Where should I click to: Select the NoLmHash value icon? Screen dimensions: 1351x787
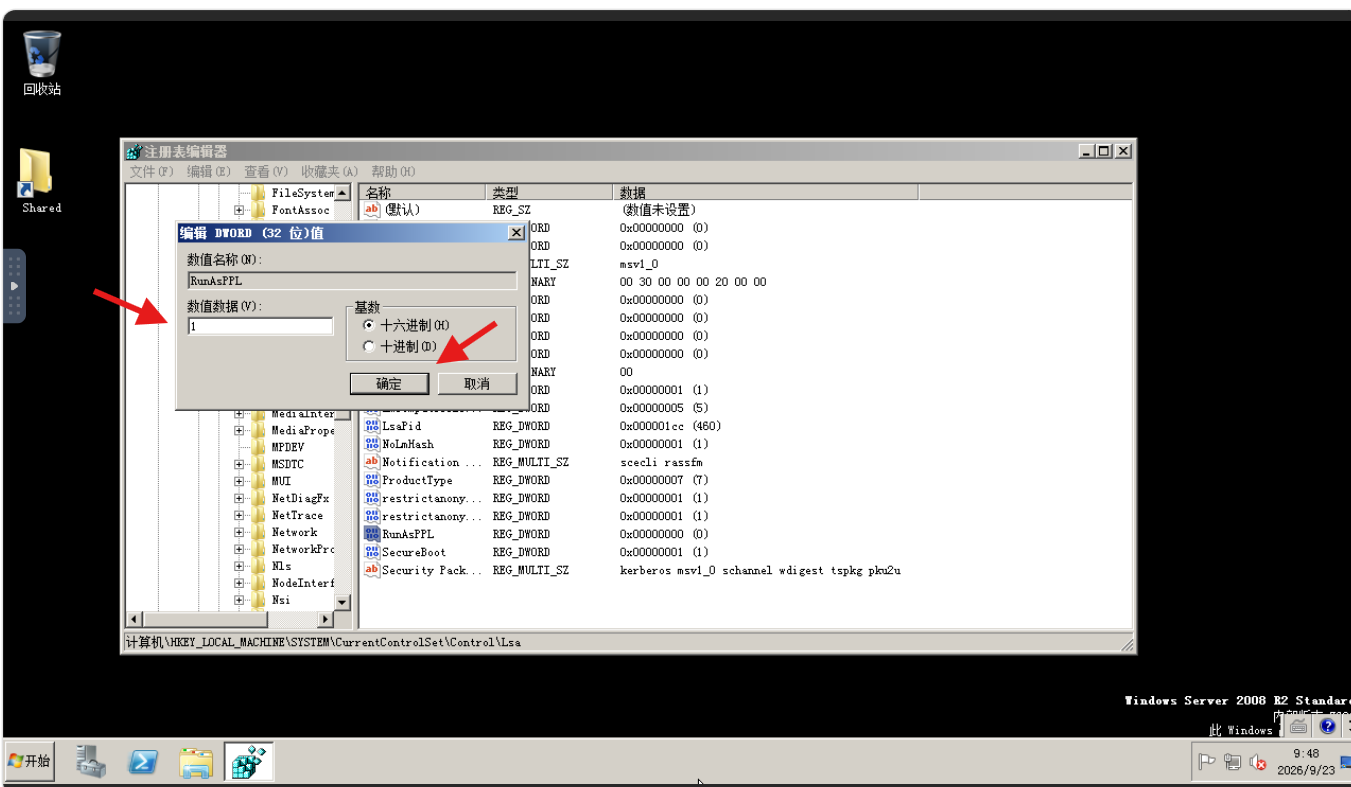372,444
